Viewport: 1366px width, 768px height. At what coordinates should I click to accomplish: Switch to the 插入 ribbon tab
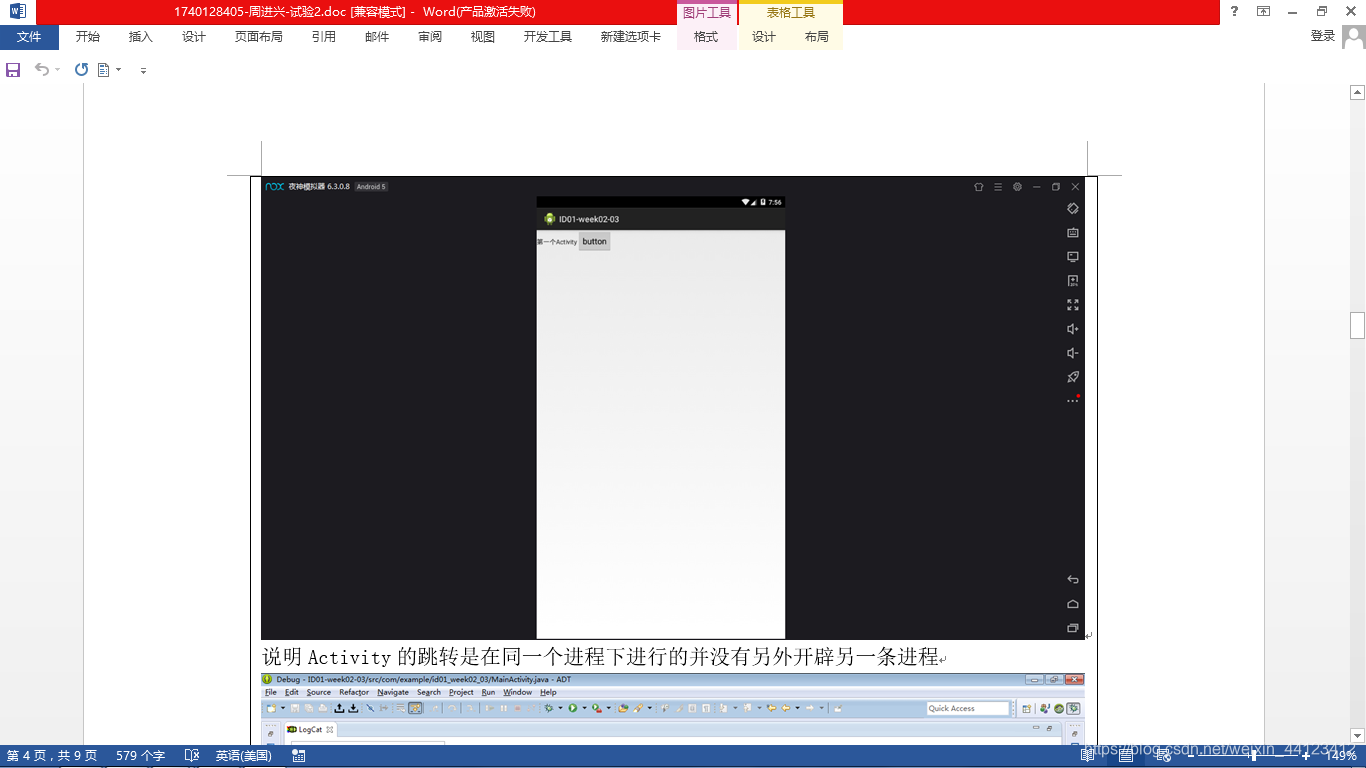(x=141, y=37)
